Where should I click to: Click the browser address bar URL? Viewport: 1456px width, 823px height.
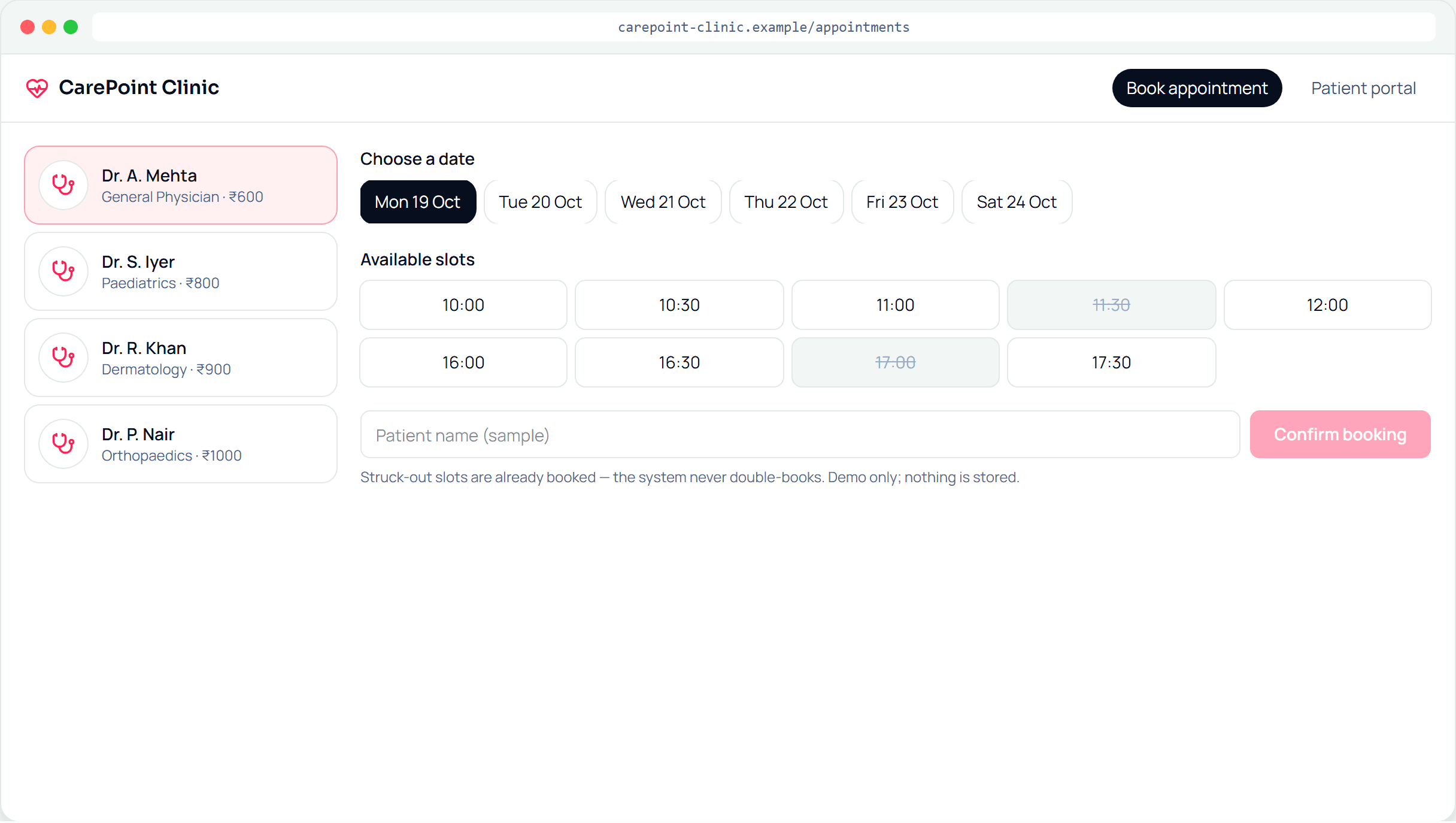point(764,27)
